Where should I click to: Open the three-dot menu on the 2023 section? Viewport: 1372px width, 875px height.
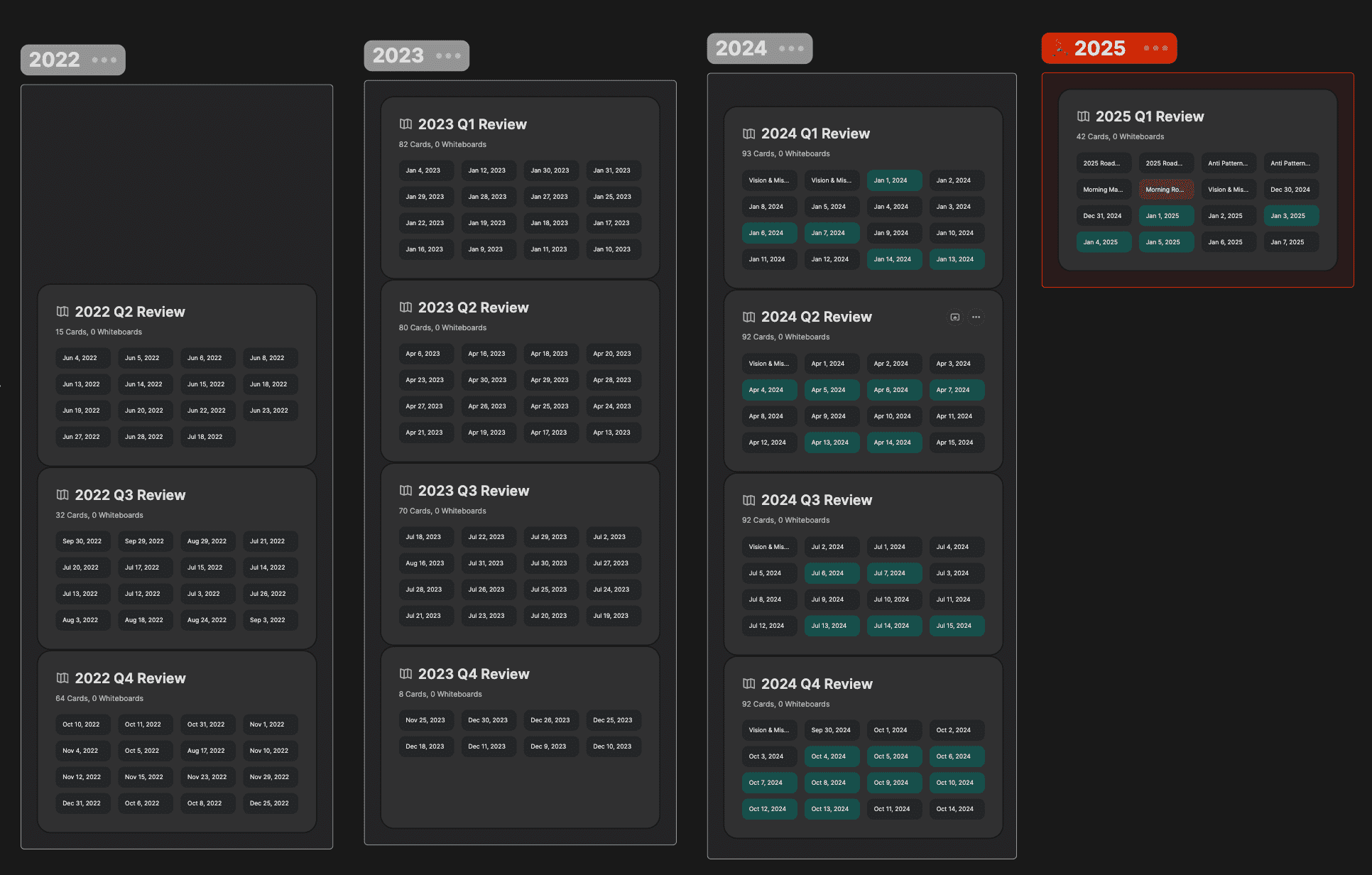(448, 56)
